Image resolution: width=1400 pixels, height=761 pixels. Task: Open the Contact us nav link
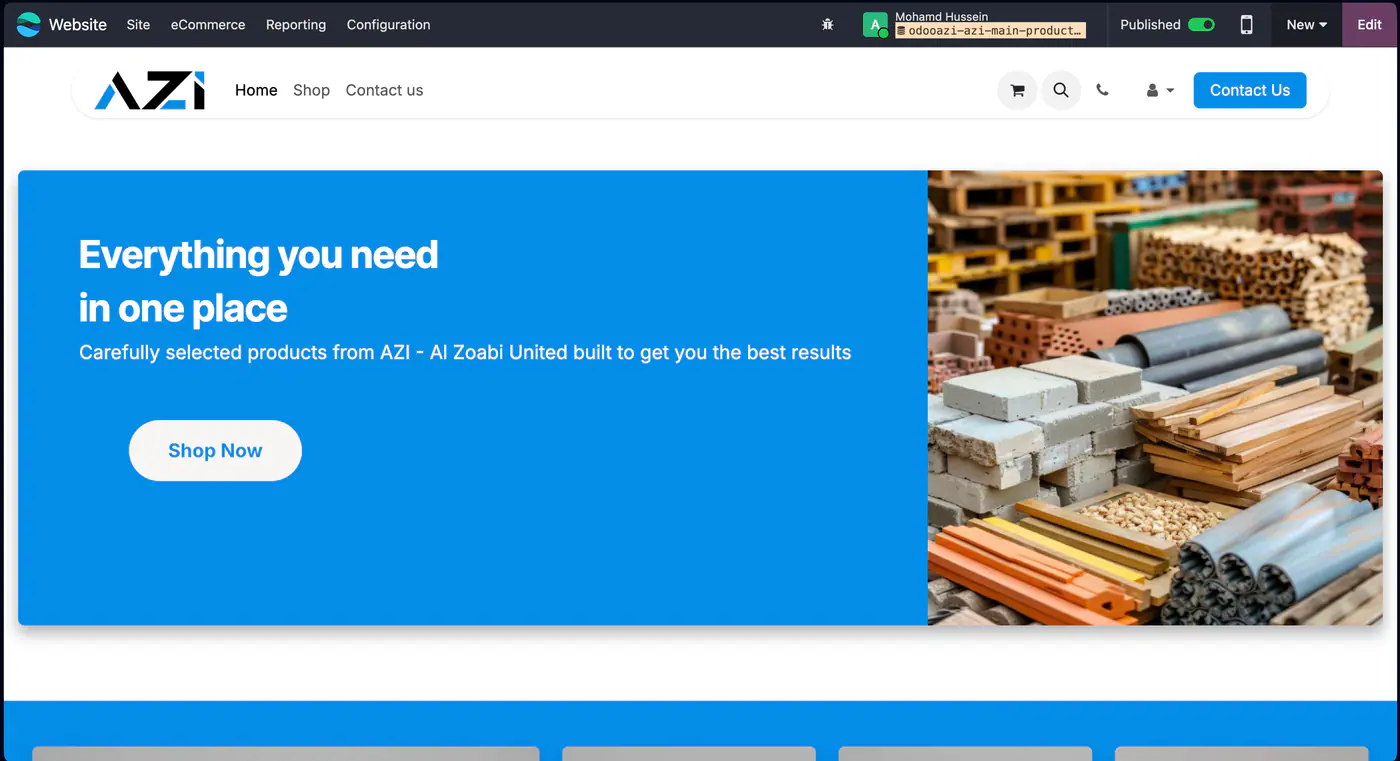point(384,90)
